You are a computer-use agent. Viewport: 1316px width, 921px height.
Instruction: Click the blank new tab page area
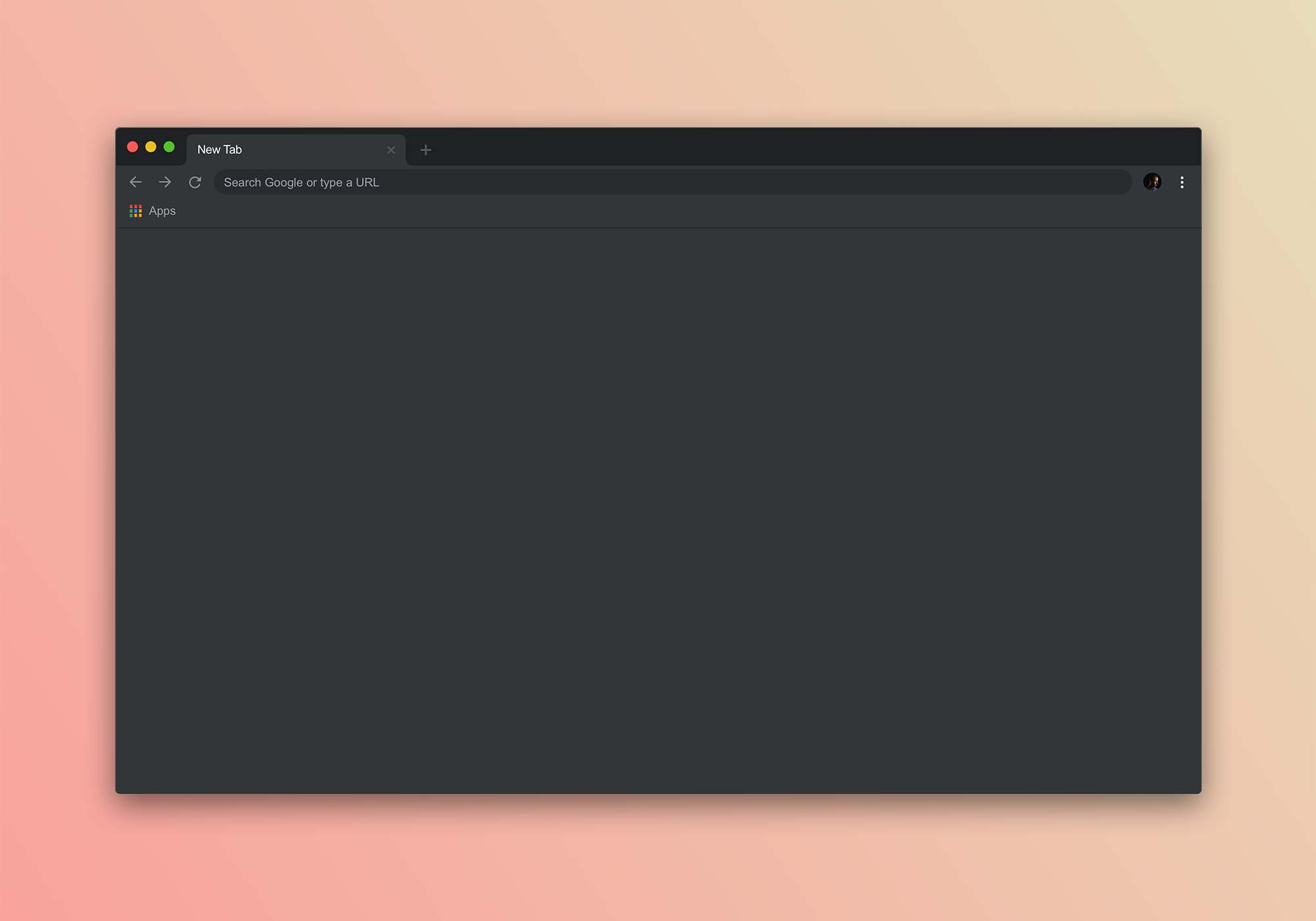(658, 510)
